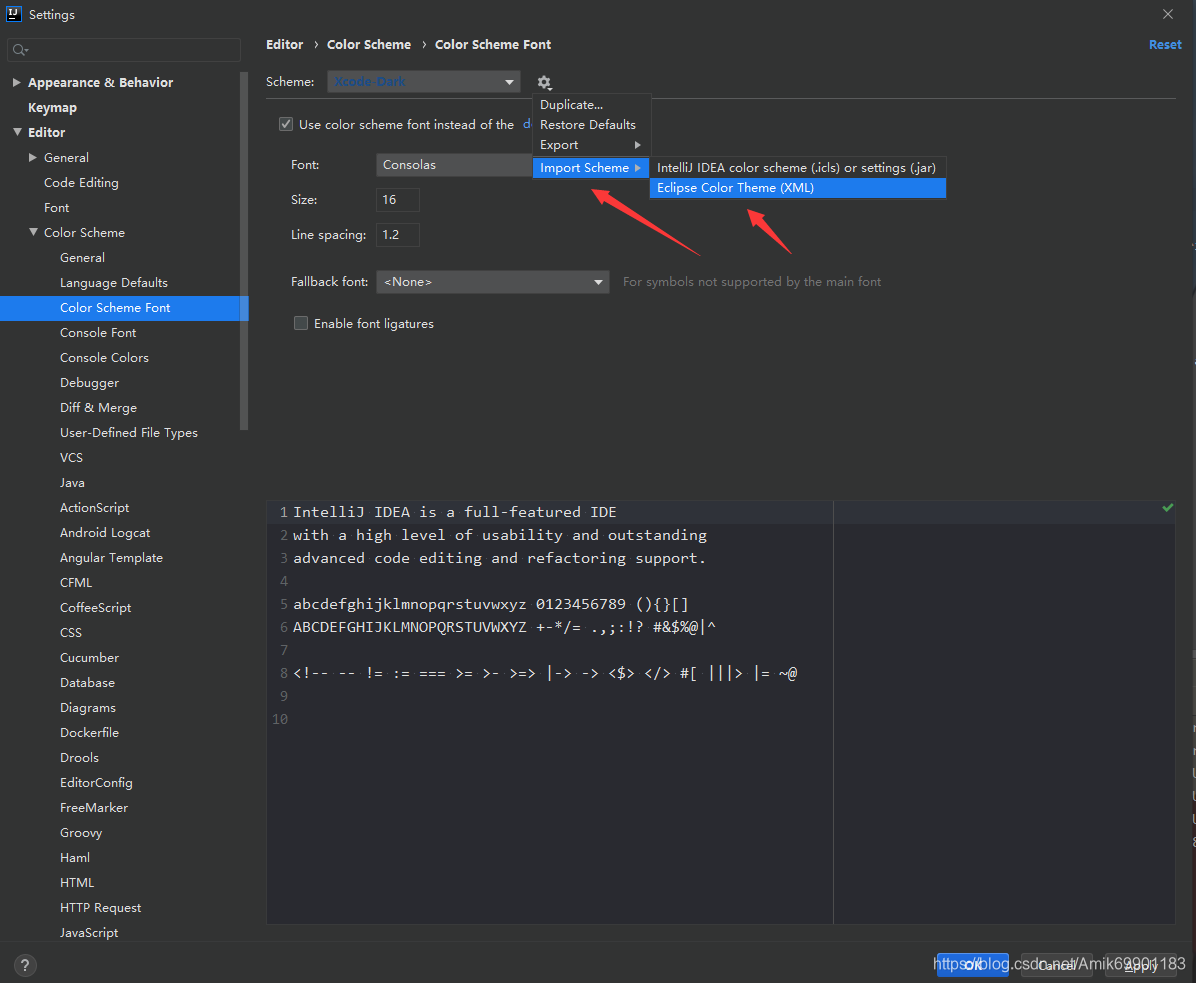Open the Export submenu arrow
The width and height of the screenshot is (1196, 983).
point(638,145)
